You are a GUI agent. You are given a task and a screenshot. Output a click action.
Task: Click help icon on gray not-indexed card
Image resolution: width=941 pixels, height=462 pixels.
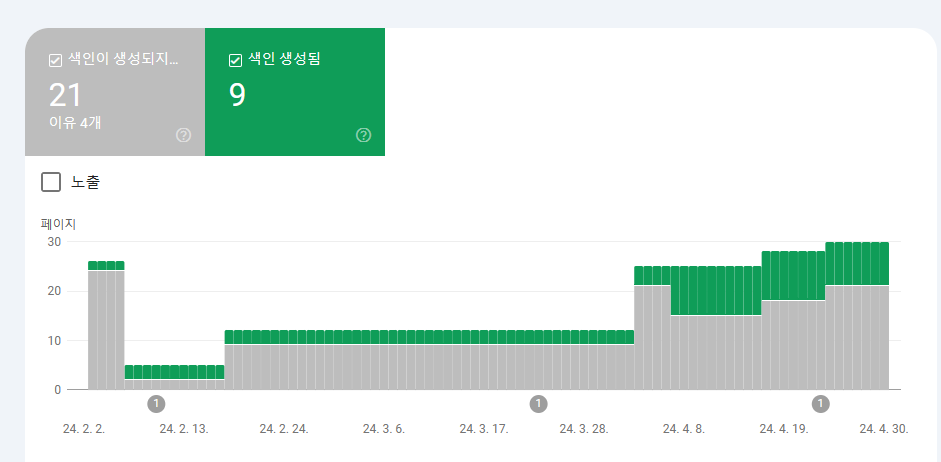pyautogui.click(x=184, y=135)
